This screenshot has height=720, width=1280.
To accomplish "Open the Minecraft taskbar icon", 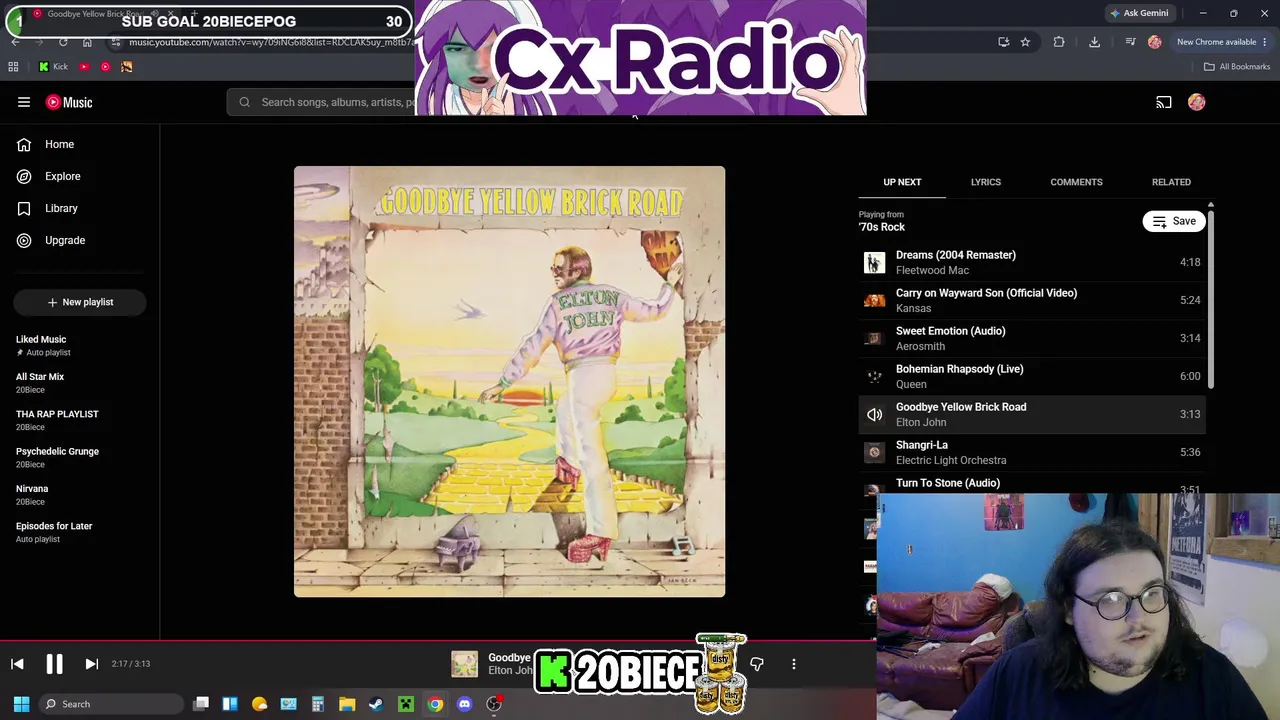I will 406,704.
